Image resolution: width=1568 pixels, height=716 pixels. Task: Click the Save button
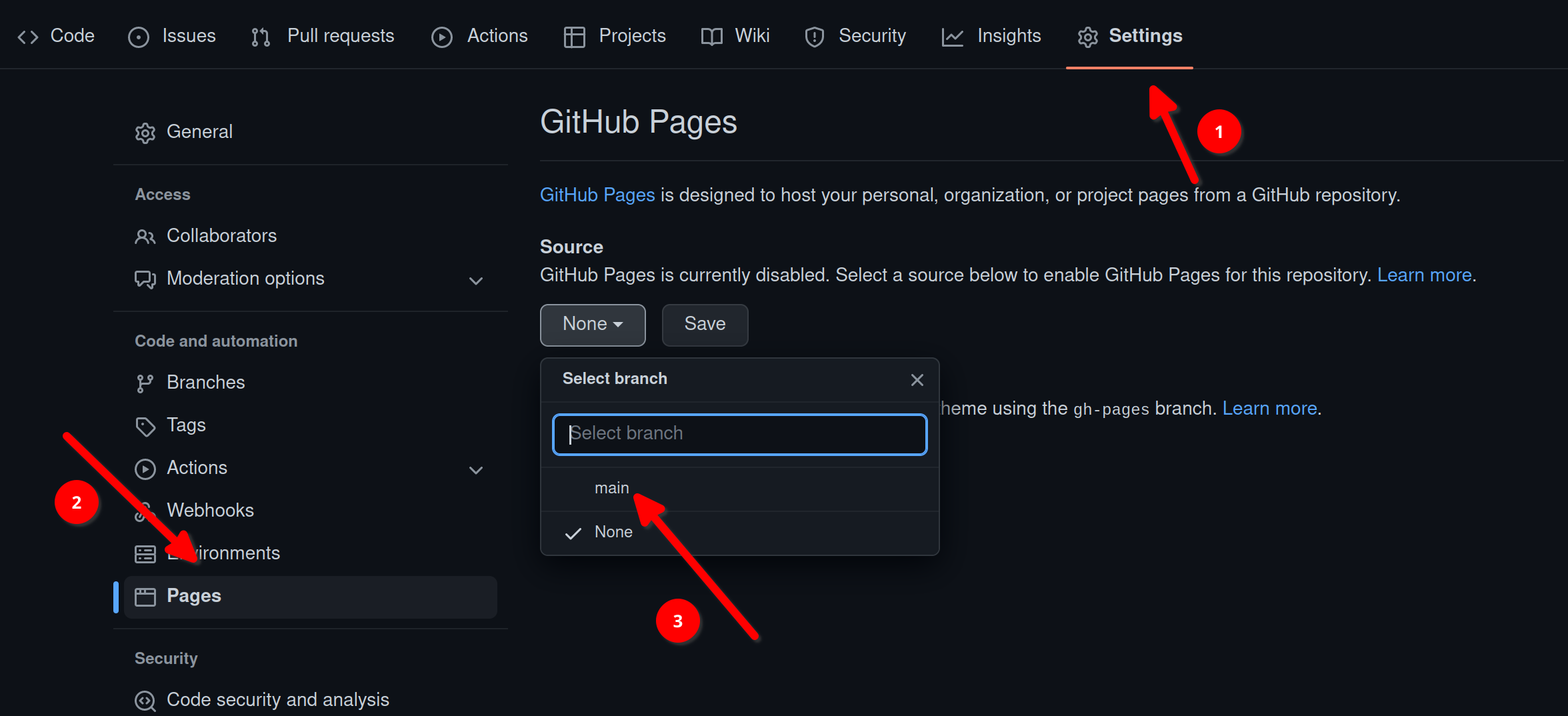pyautogui.click(x=705, y=325)
